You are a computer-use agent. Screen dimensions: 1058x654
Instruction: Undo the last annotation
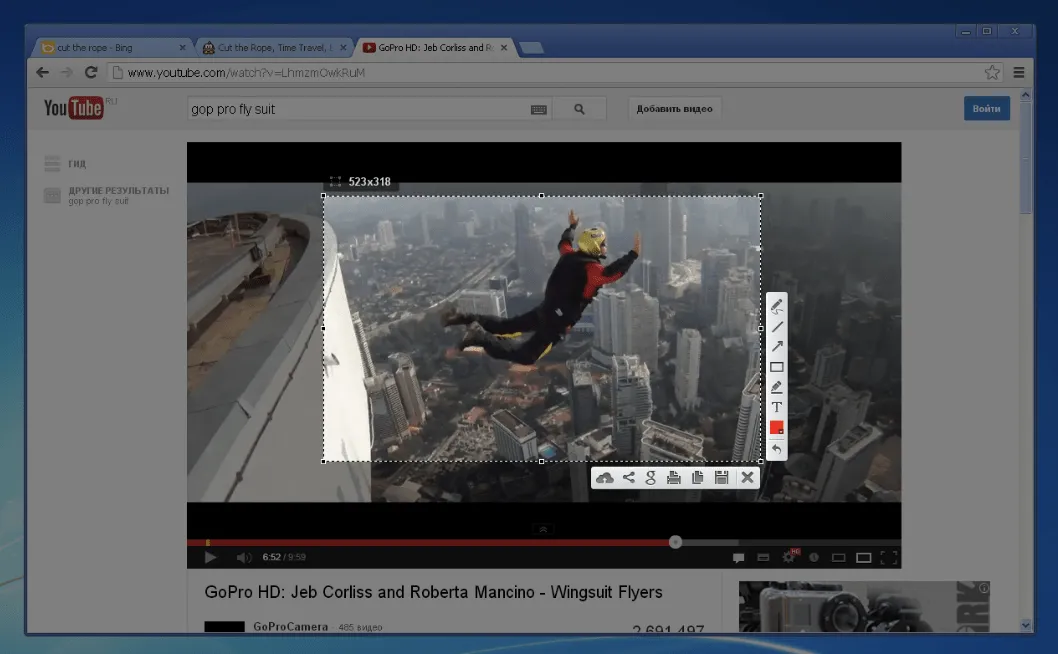click(x=777, y=449)
